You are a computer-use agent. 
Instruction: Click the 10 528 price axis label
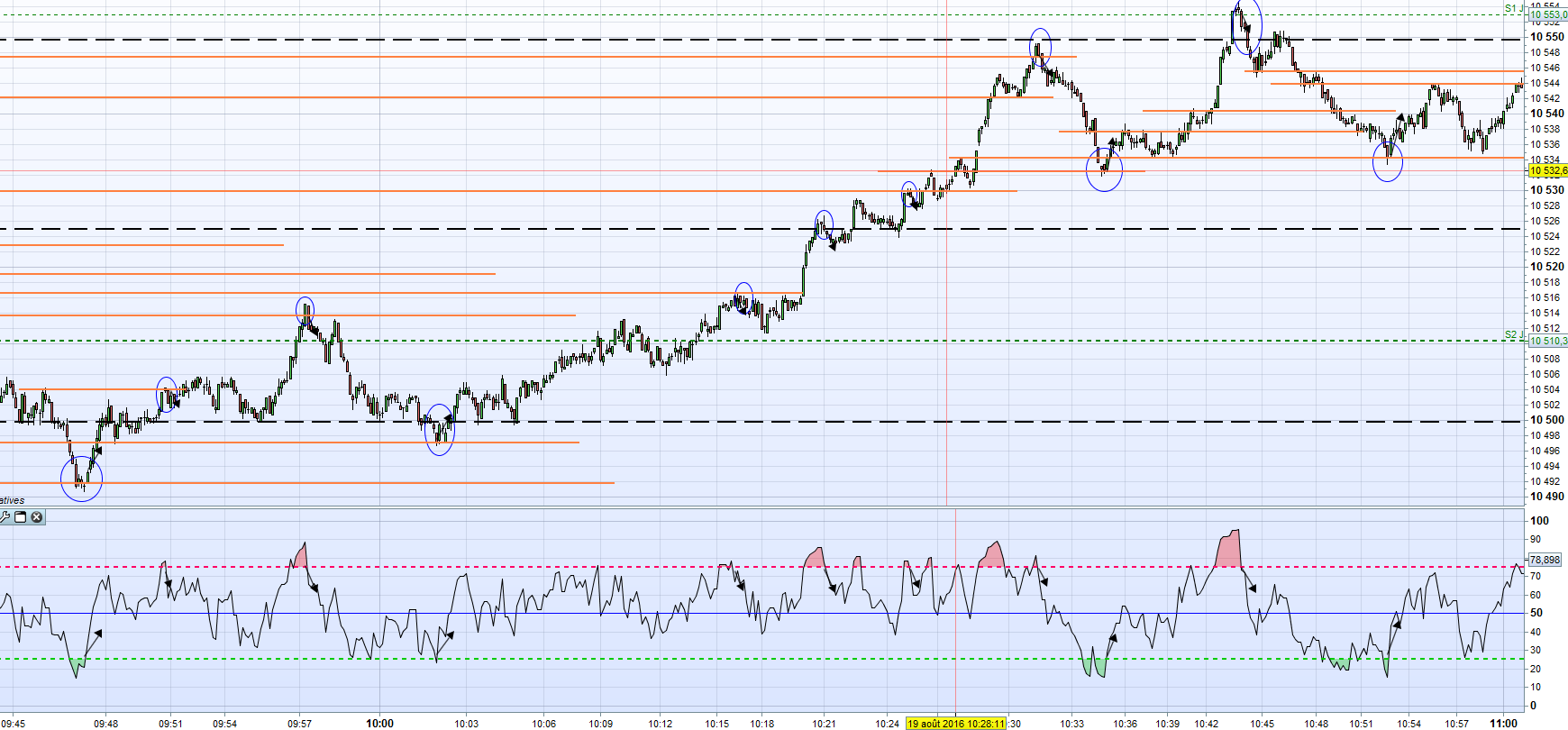pos(1545,205)
